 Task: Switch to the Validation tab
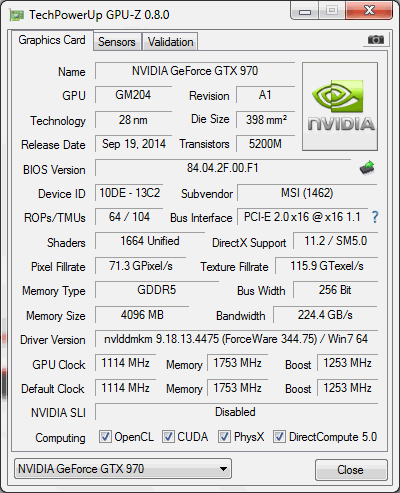(170, 42)
